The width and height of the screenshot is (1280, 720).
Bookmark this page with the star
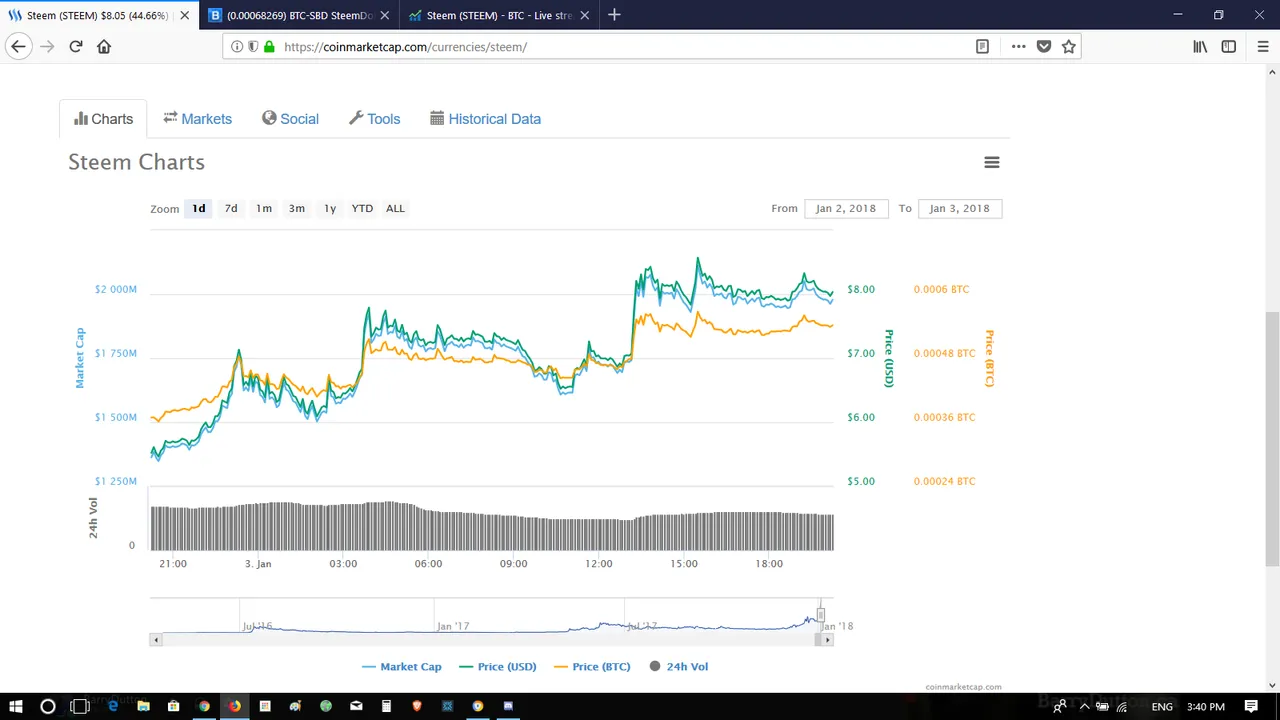coord(1068,46)
